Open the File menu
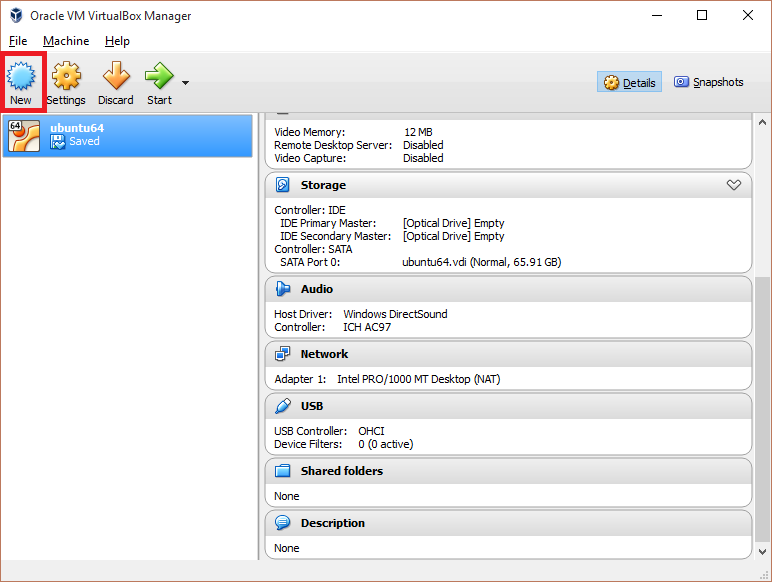Image resolution: width=772 pixels, height=582 pixels. [18, 41]
